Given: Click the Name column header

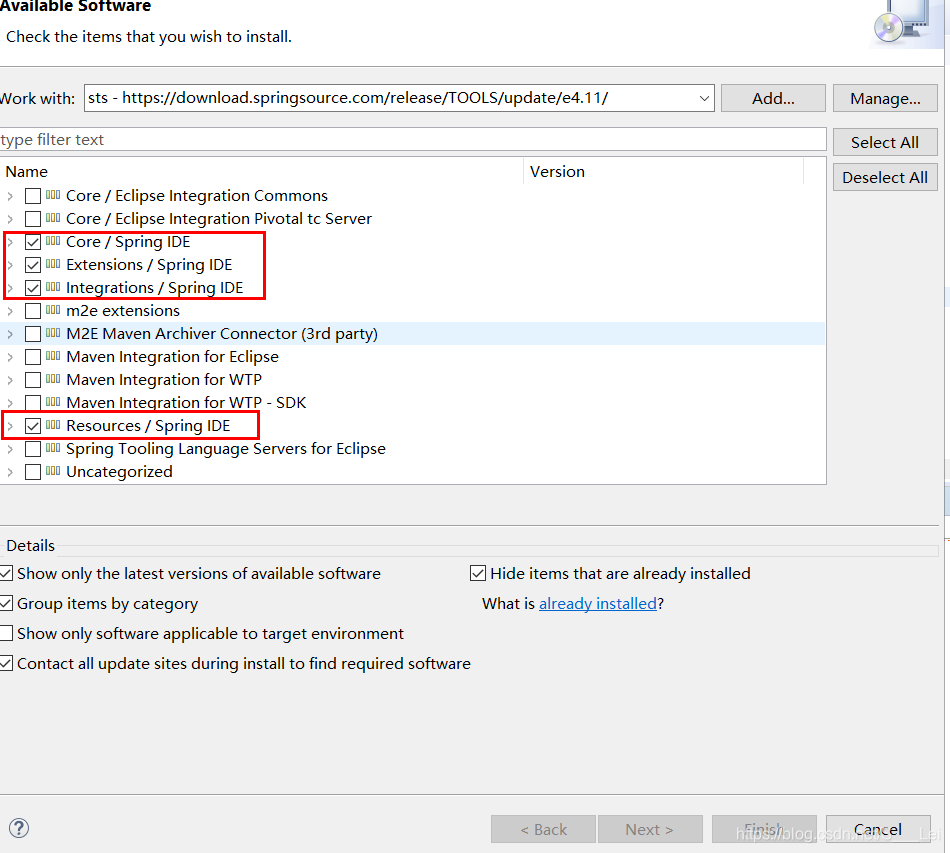Looking at the screenshot, I should pos(262,171).
